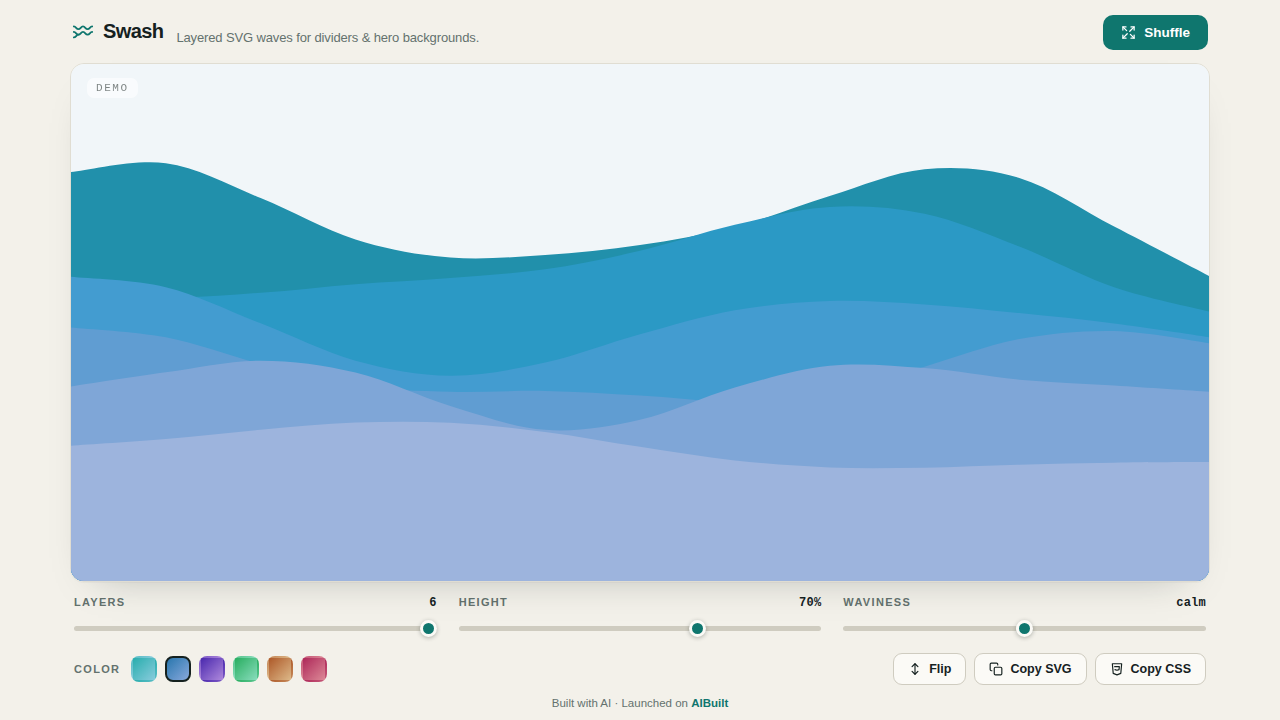Click the flip arrows icon
This screenshot has height=720, width=1280.
tap(915, 669)
